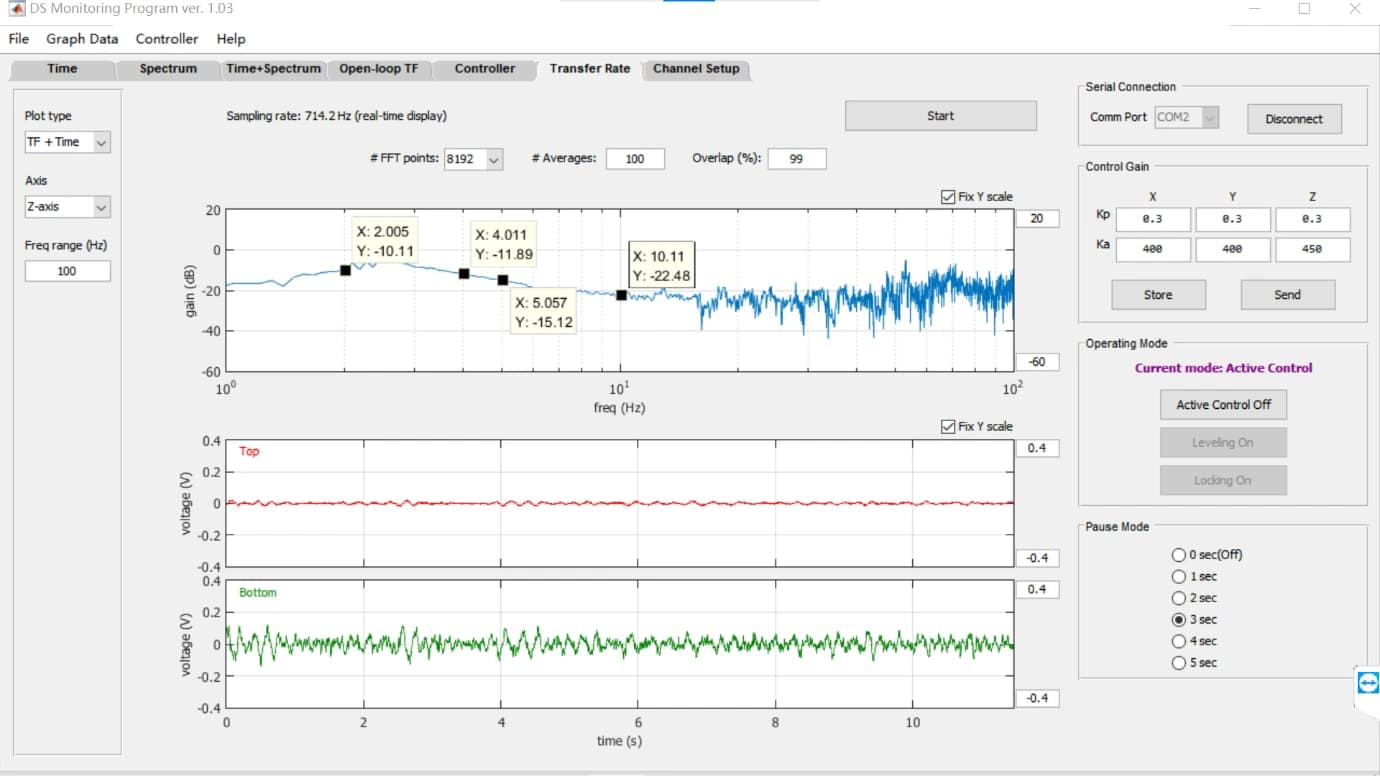Toggle Fix Y scale for gain plot

coord(948,197)
